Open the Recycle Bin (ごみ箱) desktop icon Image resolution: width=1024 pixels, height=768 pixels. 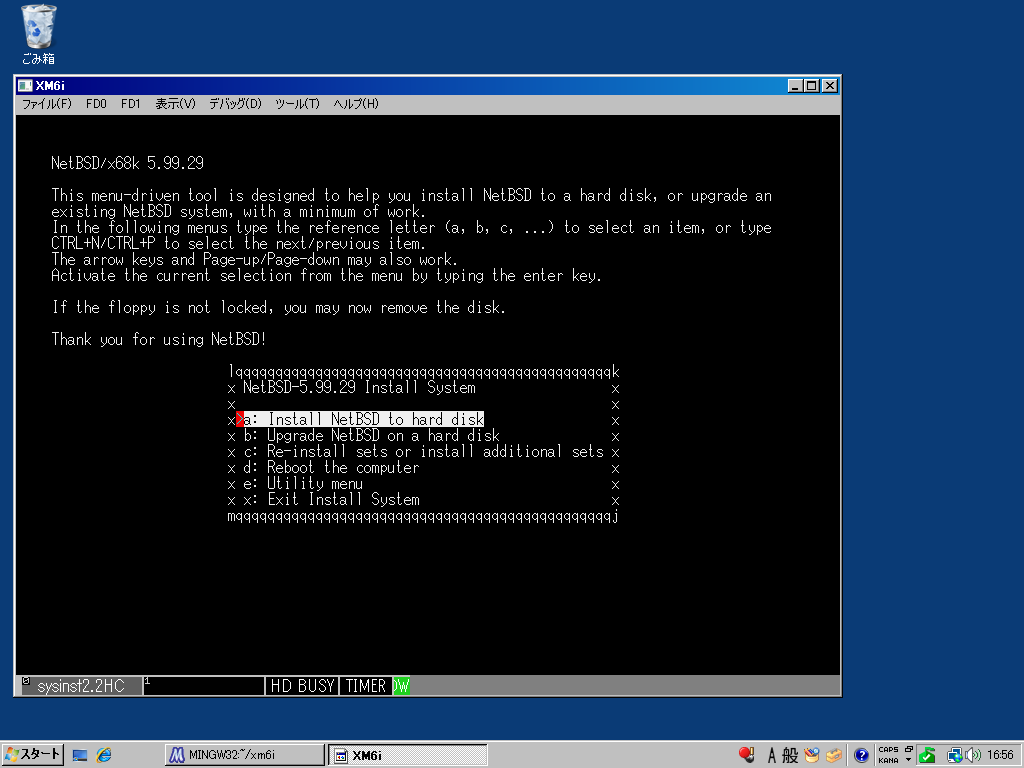(x=39, y=34)
